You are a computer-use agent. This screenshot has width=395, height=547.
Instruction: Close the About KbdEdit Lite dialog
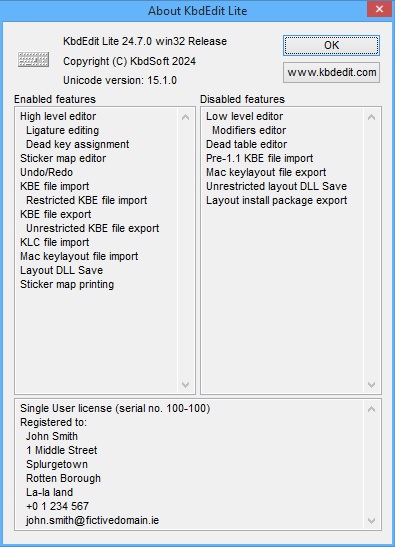[x=379, y=9]
